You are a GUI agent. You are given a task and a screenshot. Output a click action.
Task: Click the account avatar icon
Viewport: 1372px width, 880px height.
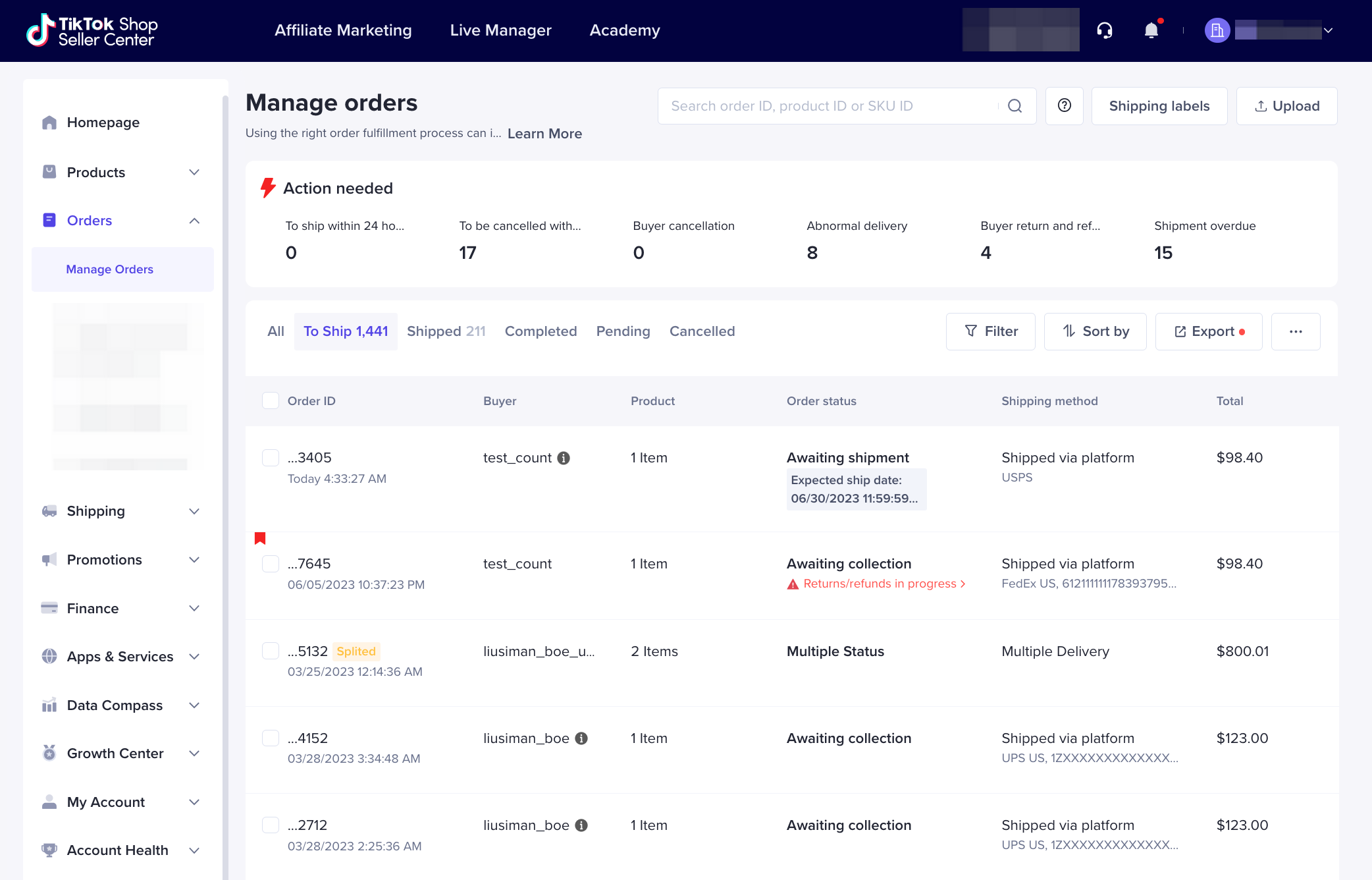(1217, 30)
